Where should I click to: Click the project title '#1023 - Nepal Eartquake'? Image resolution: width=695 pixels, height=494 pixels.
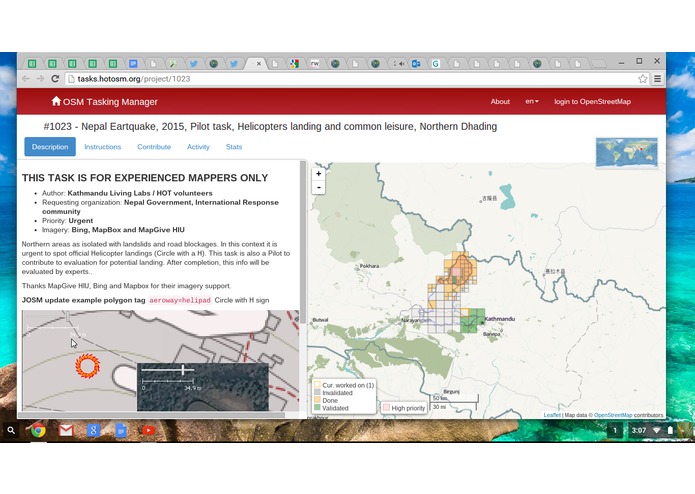tap(270, 127)
